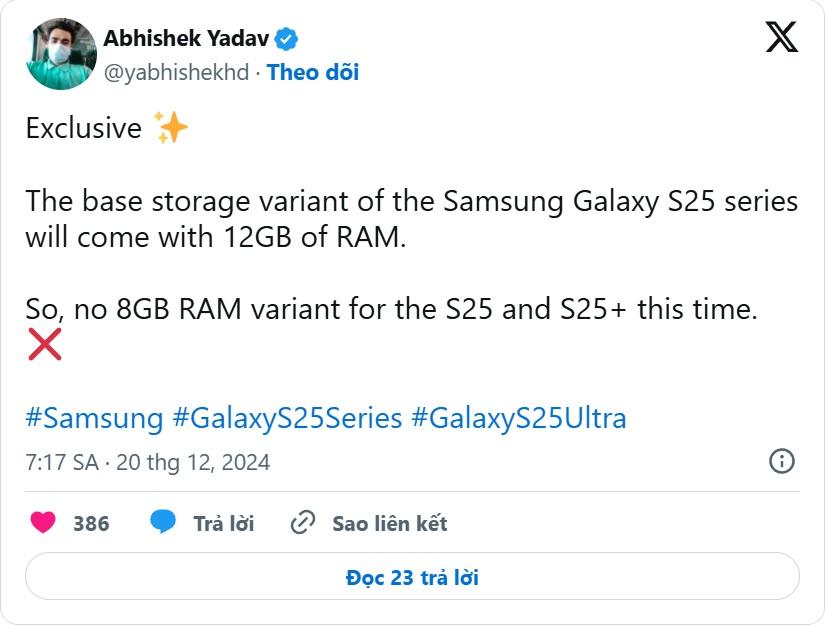This screenshot has height=627, width=826.
Task: Click the blue verified badge
Action: point(287,39)
